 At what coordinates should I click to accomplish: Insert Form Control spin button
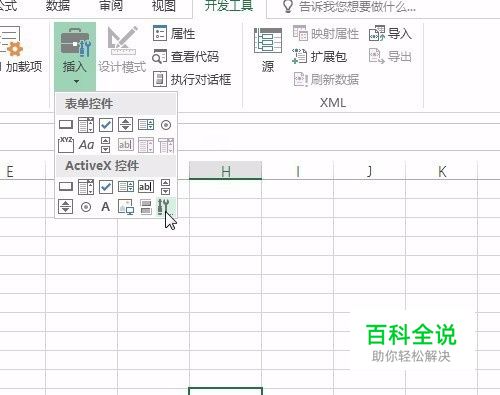point(126,125)
